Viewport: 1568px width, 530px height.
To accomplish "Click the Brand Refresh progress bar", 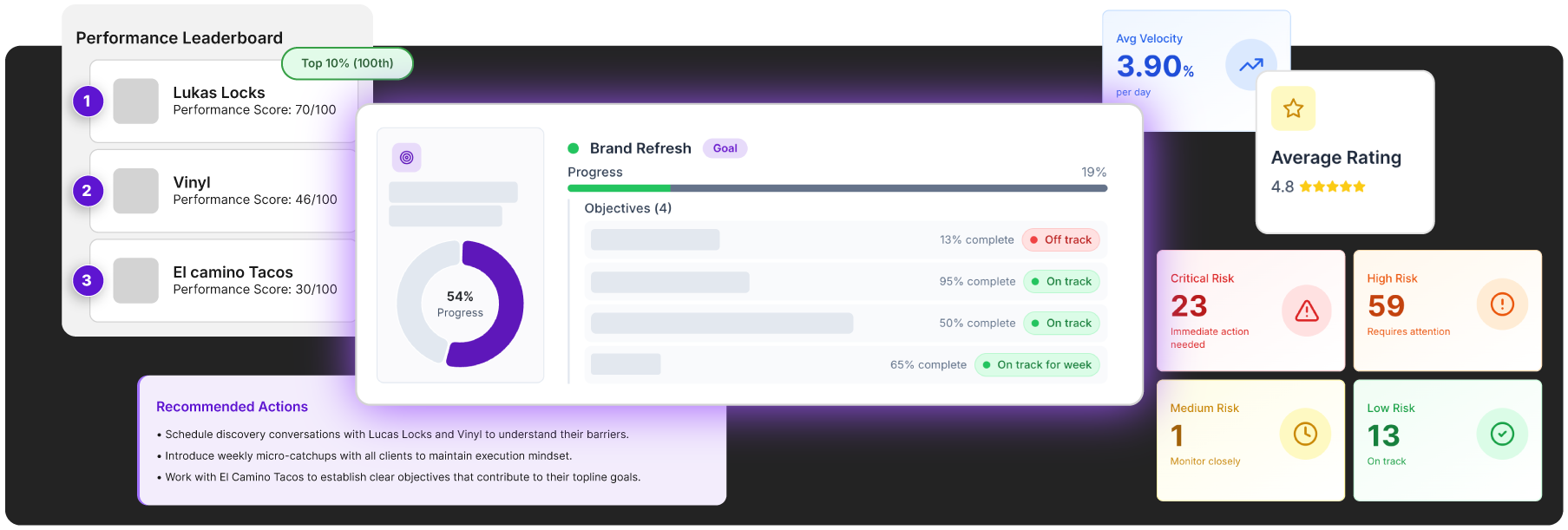I will pos(836,188).
